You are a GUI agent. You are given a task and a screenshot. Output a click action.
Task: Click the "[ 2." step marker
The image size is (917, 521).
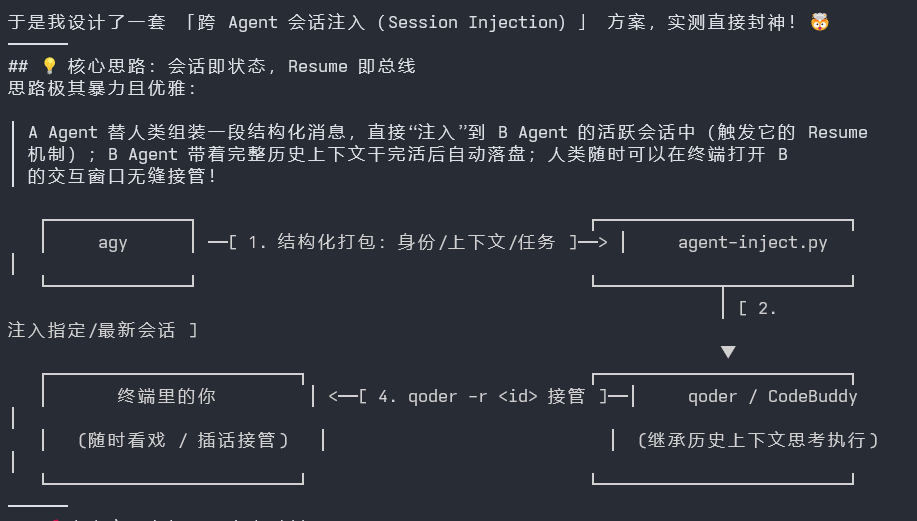[x=757, y=308]
